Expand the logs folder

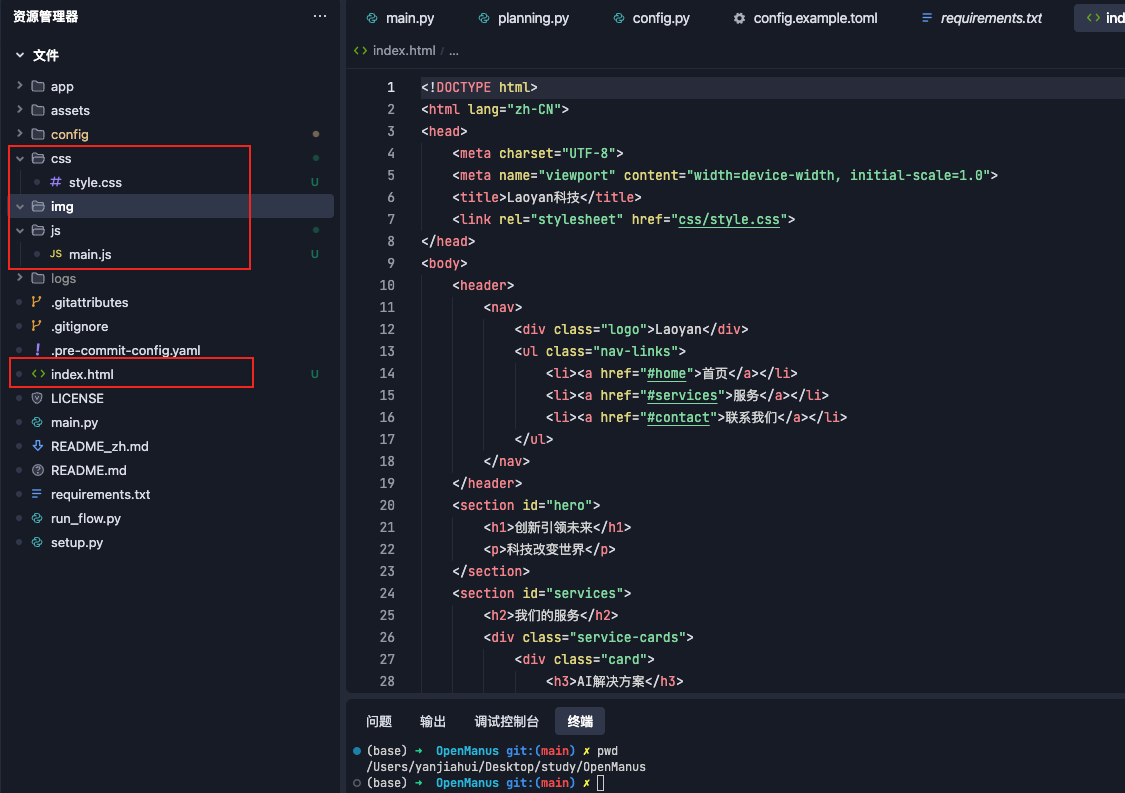pyautogui.click(x=20, y=278)
